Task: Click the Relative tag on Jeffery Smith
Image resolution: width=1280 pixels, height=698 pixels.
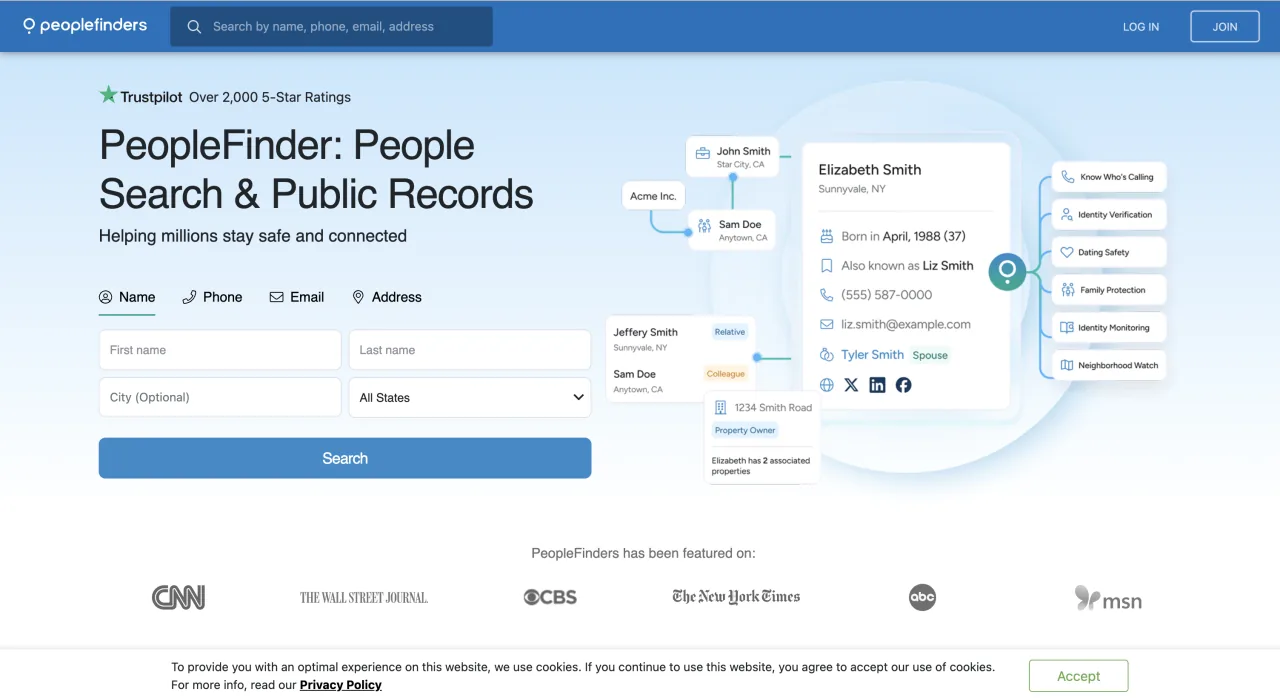Action: tap(730, 332)
